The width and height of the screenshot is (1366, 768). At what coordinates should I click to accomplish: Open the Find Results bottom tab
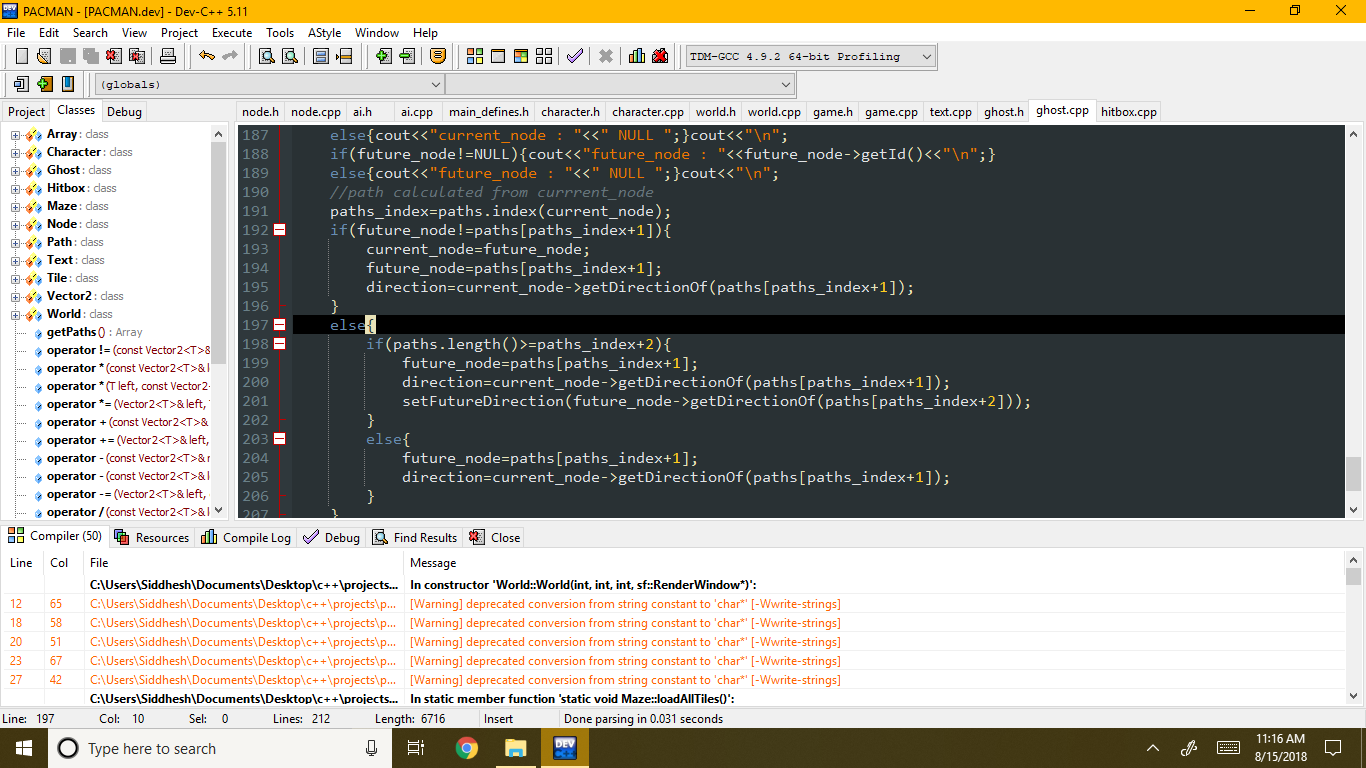point(415,537)
